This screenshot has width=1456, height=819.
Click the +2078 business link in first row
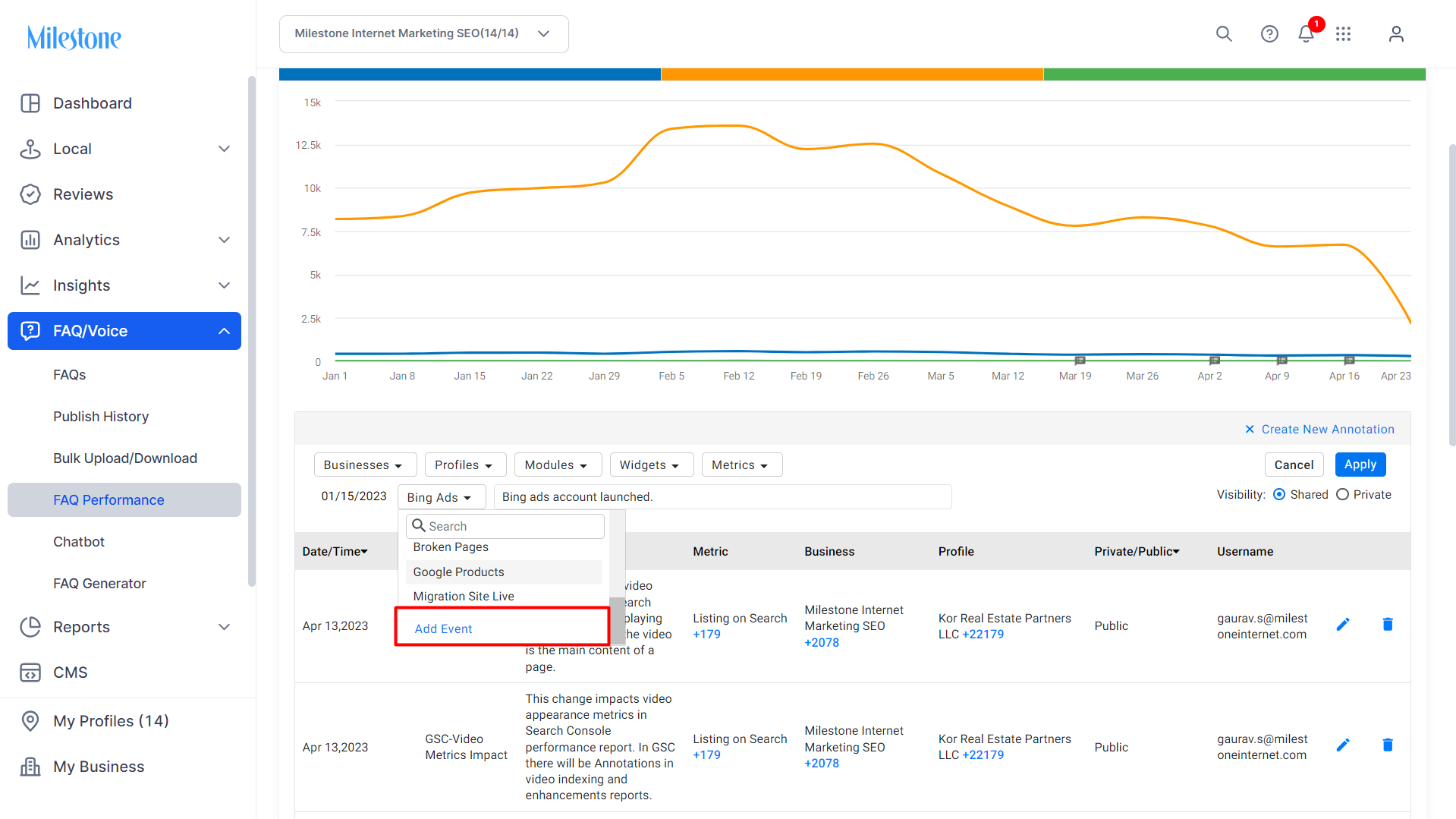coord(822,643)
